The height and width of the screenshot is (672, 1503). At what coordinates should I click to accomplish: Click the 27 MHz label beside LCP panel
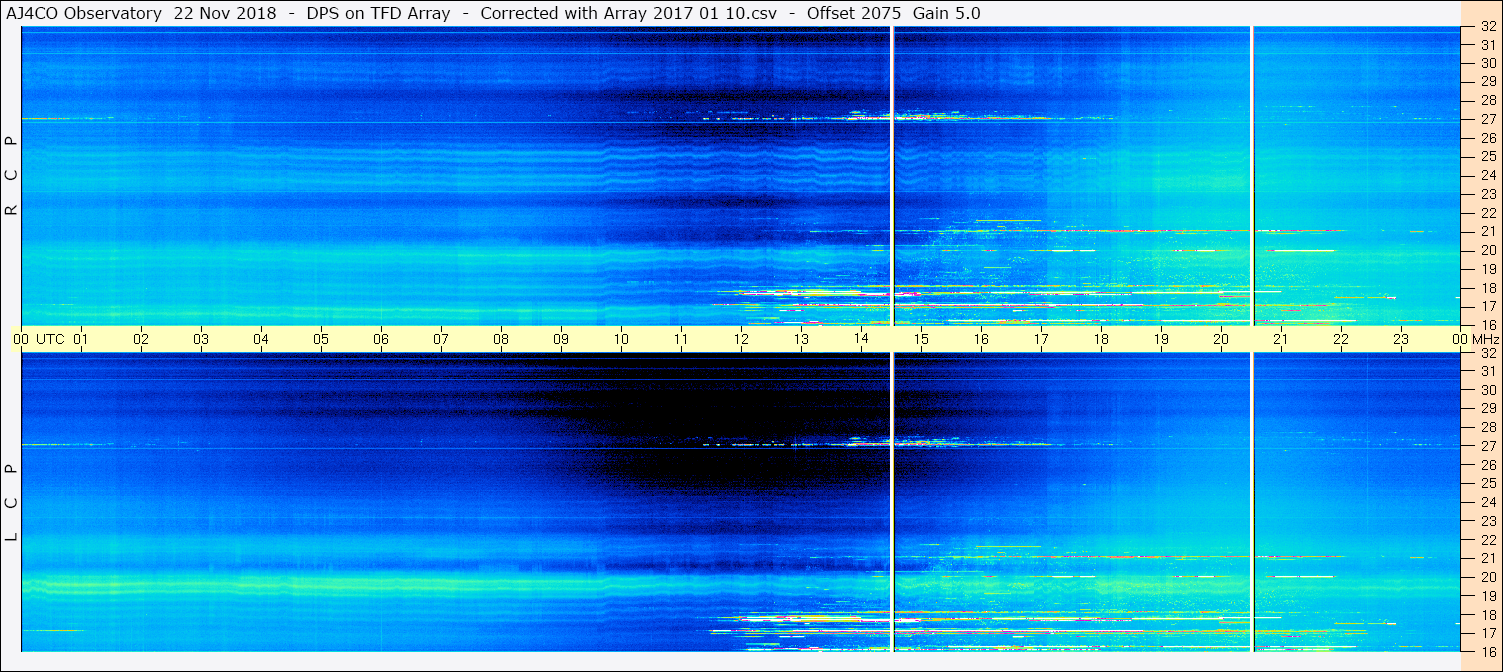1488,446
